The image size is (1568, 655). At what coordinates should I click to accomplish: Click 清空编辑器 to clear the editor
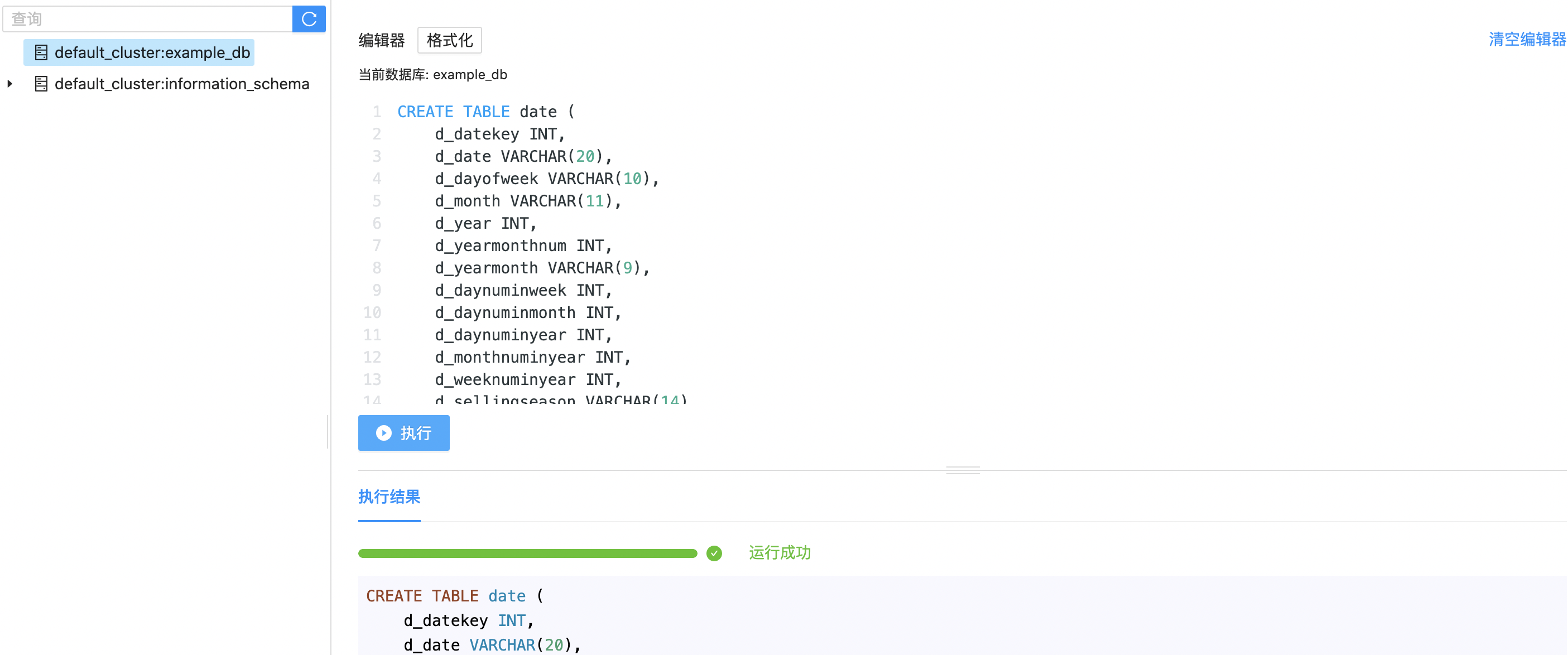pos(1527,40)
